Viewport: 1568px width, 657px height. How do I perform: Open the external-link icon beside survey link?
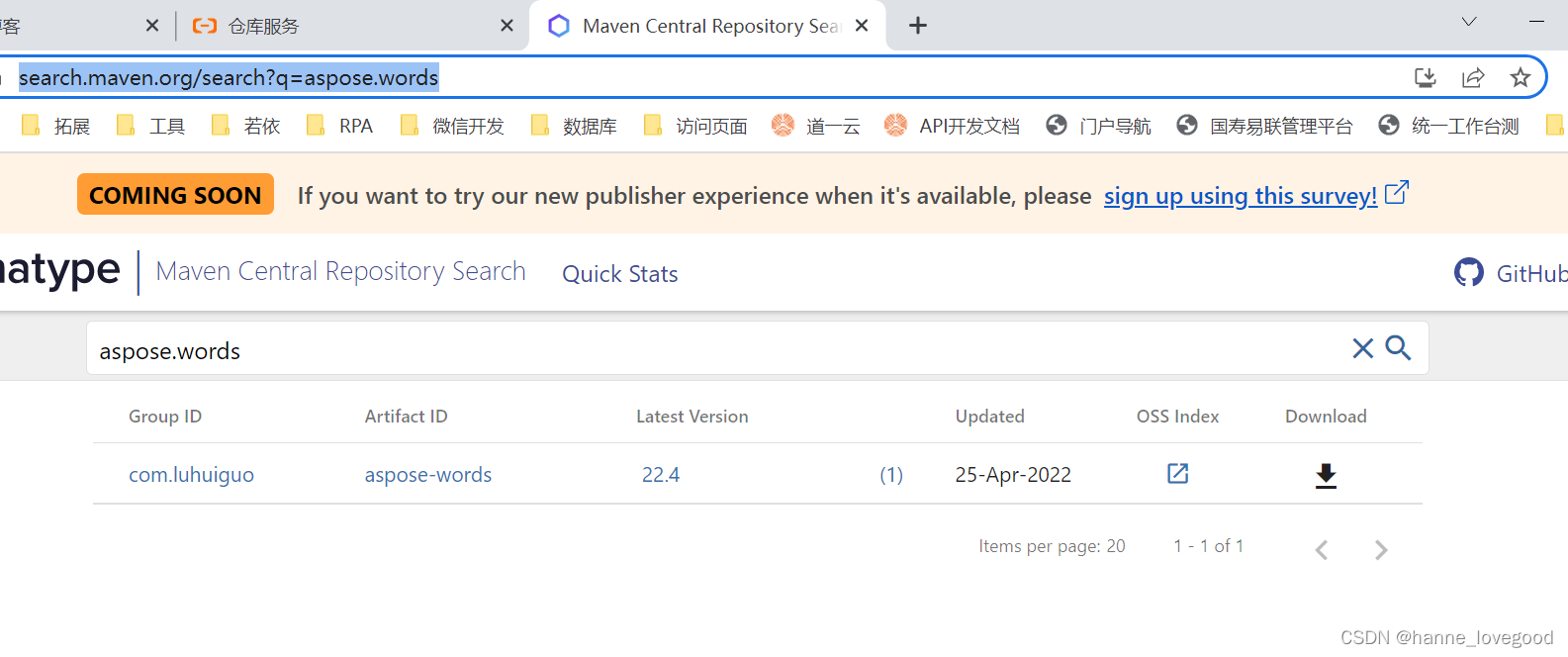click(x=1396, y=193)
